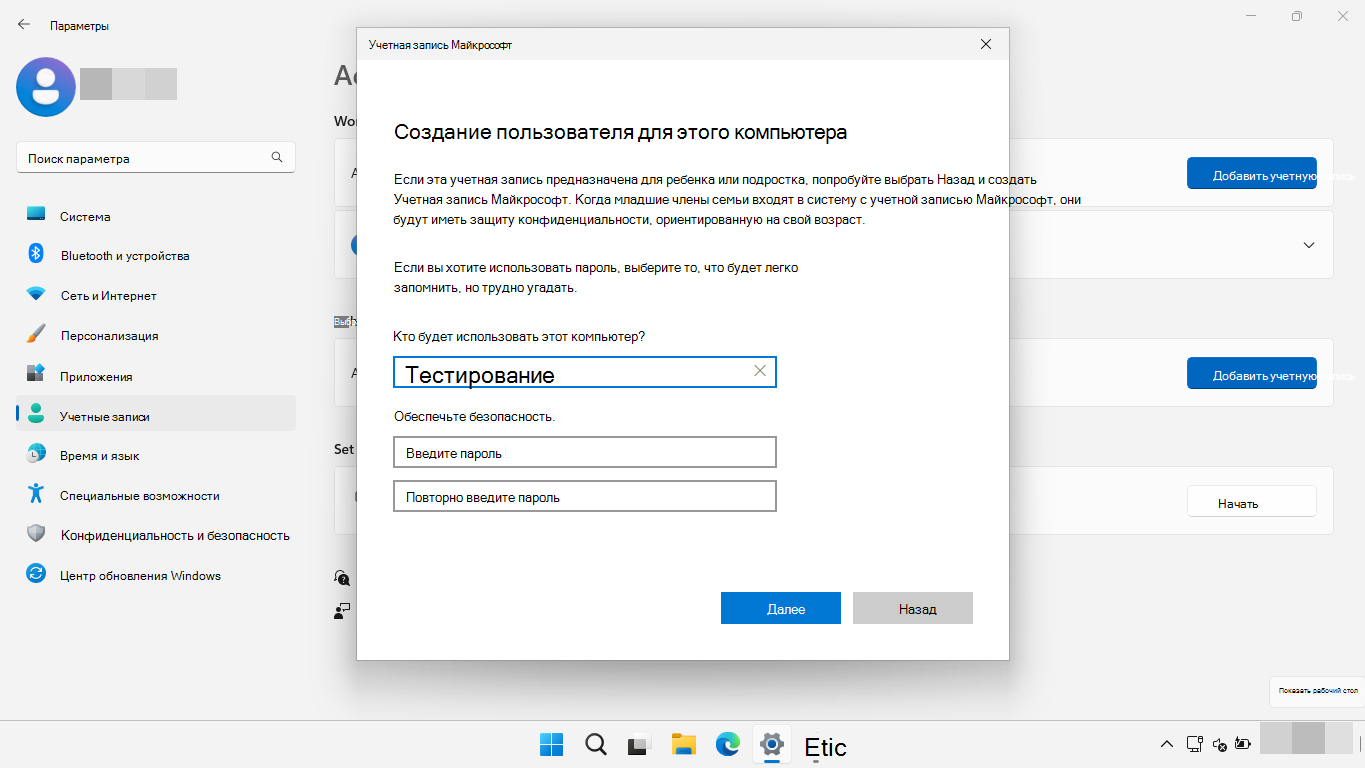Click the Создание пользователя для этого компьютера heading
Viewport: 1365px width, 768px height.
pos(620,132)
